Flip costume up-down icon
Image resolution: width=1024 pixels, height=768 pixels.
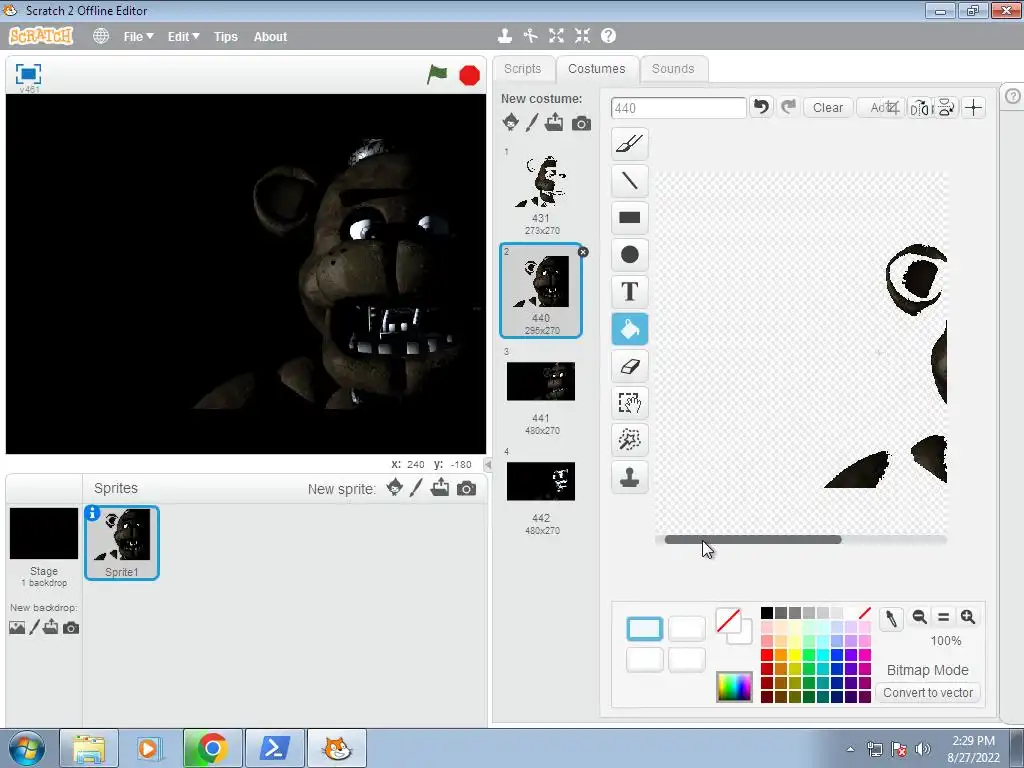pyautogui.click(x=946, y=108)
